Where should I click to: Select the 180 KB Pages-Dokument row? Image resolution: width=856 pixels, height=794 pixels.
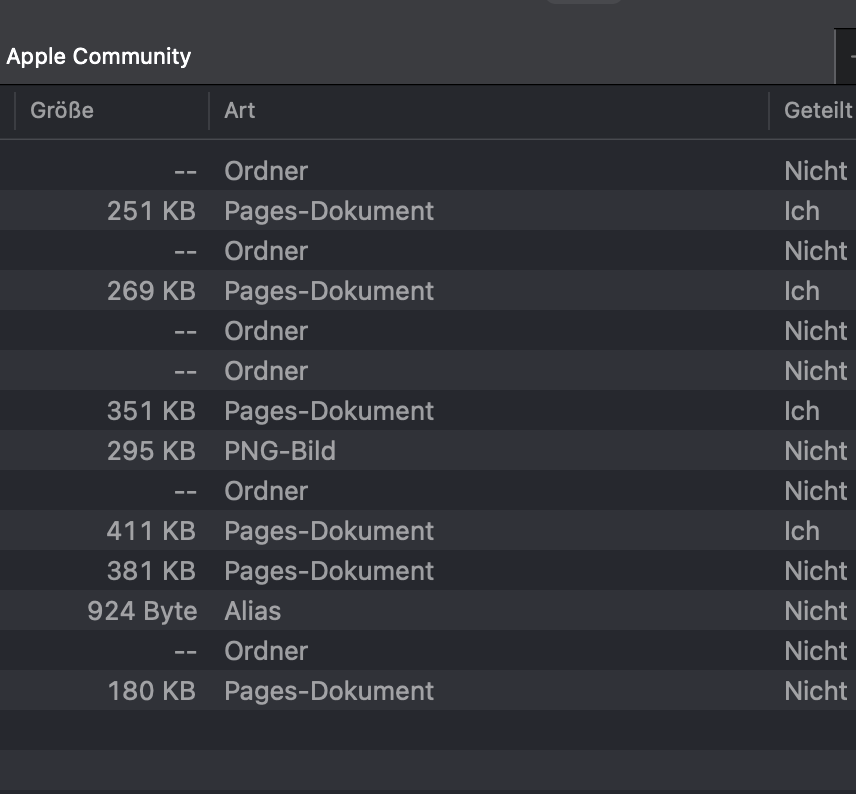pos(329,691)
